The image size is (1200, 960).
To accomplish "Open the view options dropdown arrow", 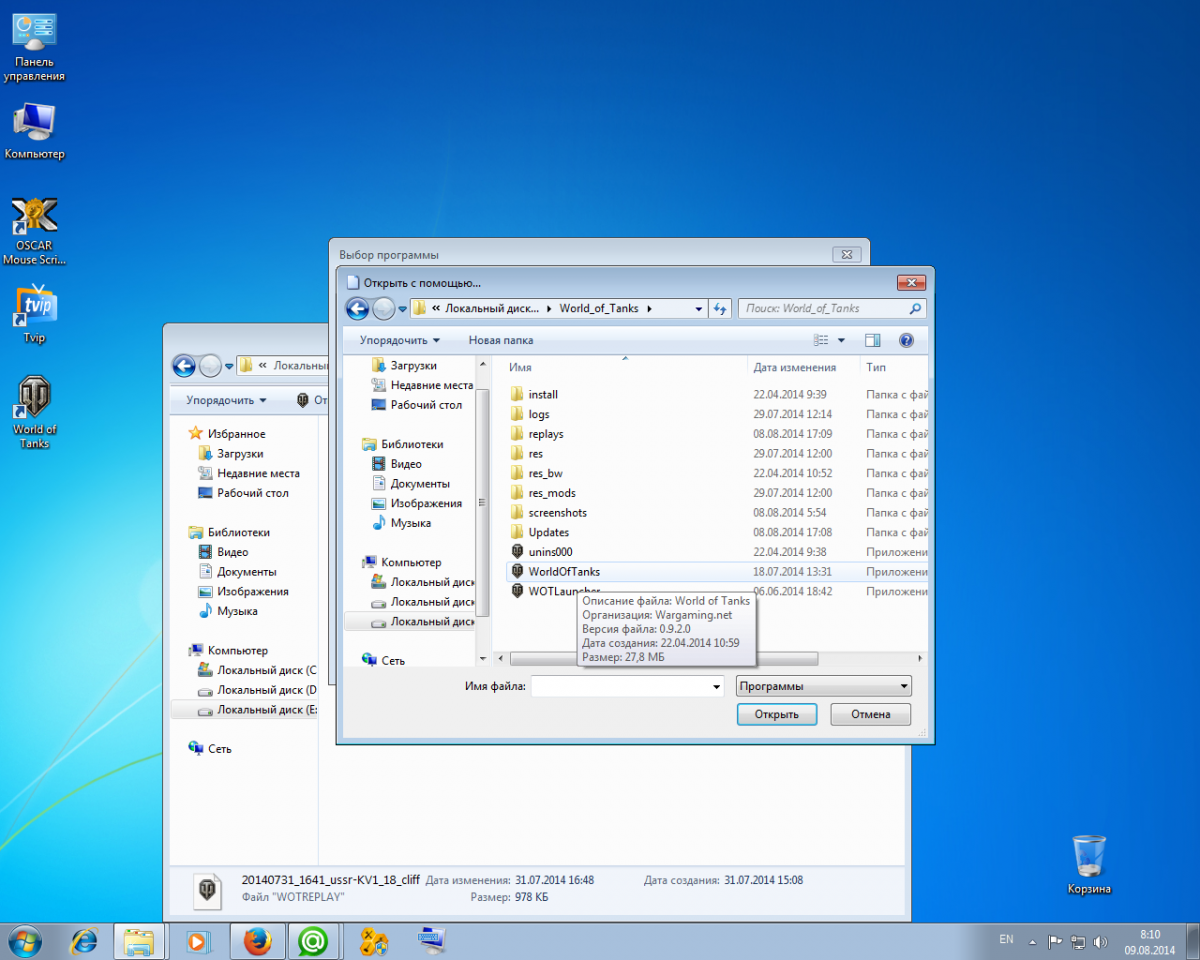I will click(841, 340).
